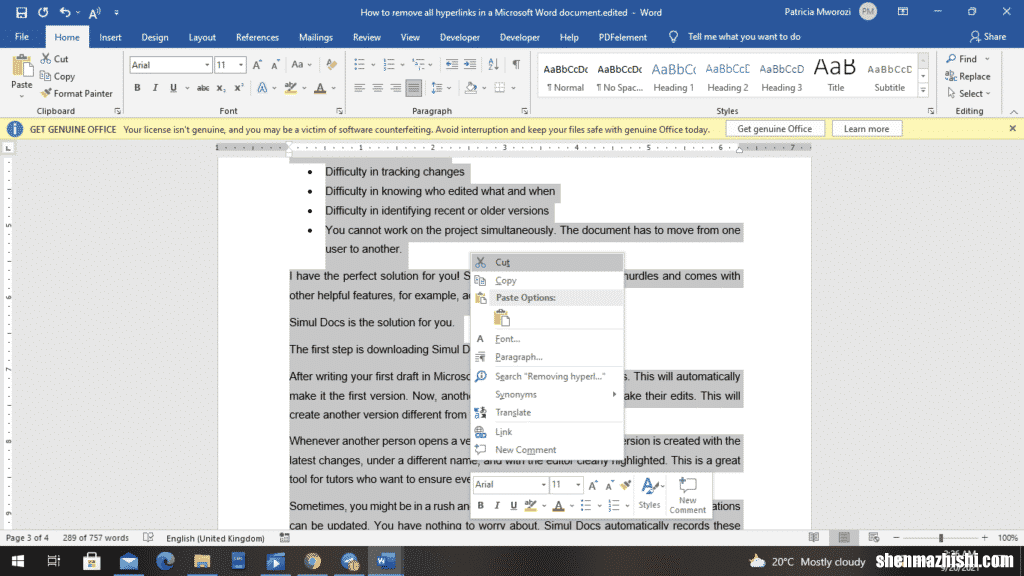Click the Clear All Formatting icon
This screenshot has width=1024, height=576.
332,65
